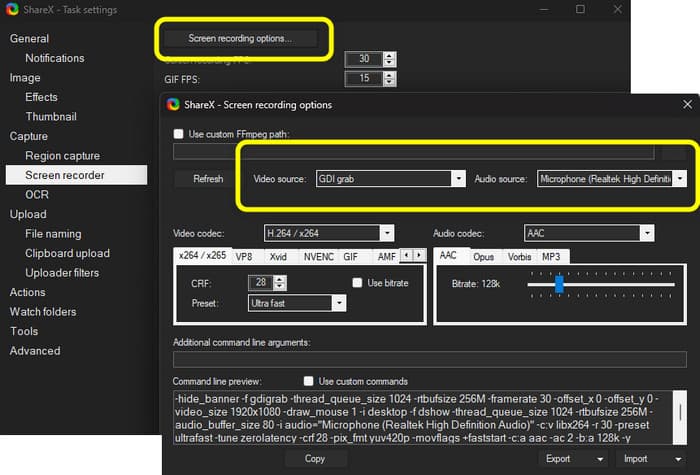Close the Screen recording options dialog
The height and width of the screenshot is (475, 700).
tap(687, 104)
